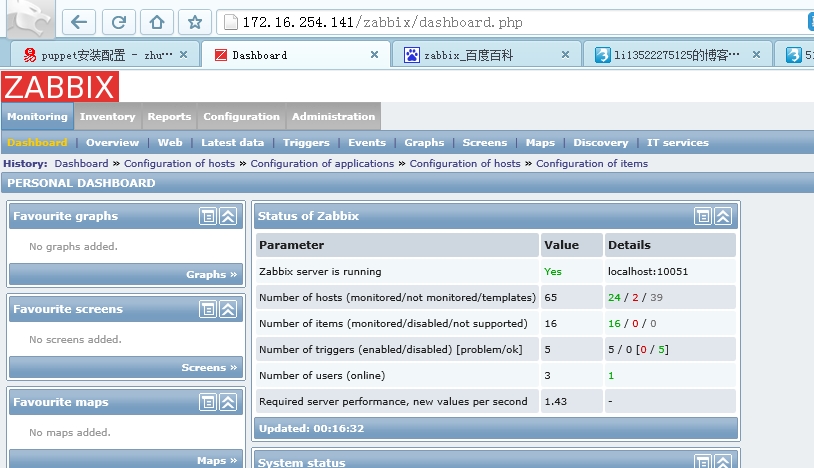
Task: Open the Discovery submenu
Action: pos(601,143)
